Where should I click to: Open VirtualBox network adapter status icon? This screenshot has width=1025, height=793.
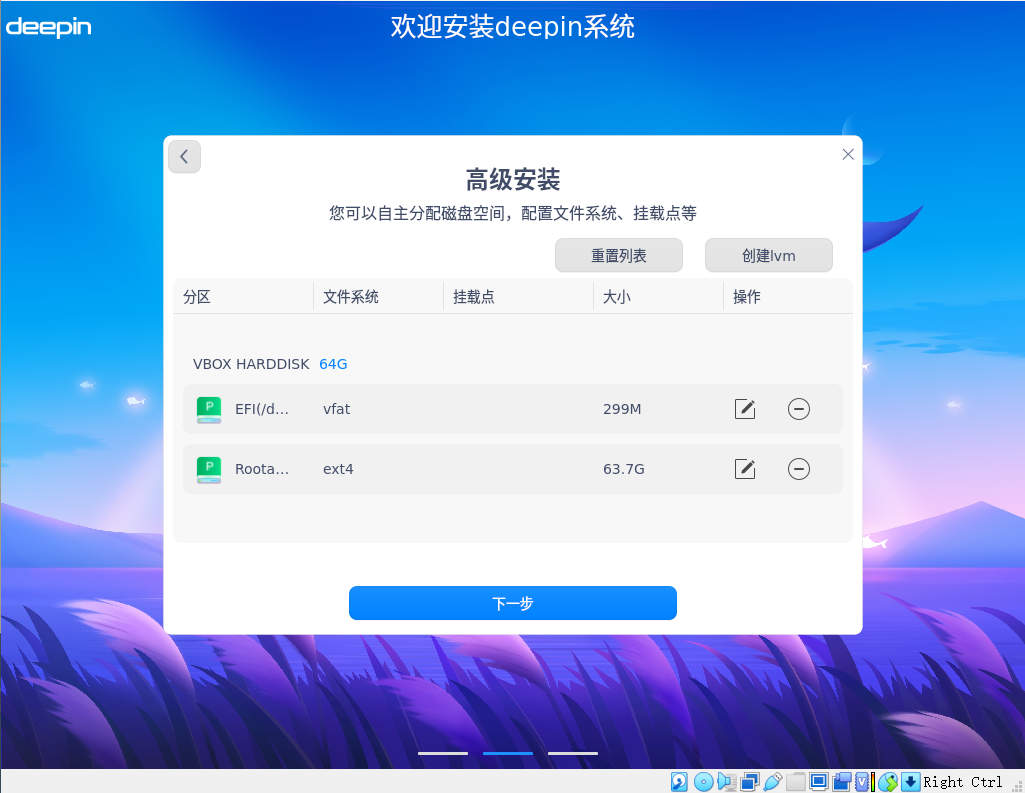(750, 781)
